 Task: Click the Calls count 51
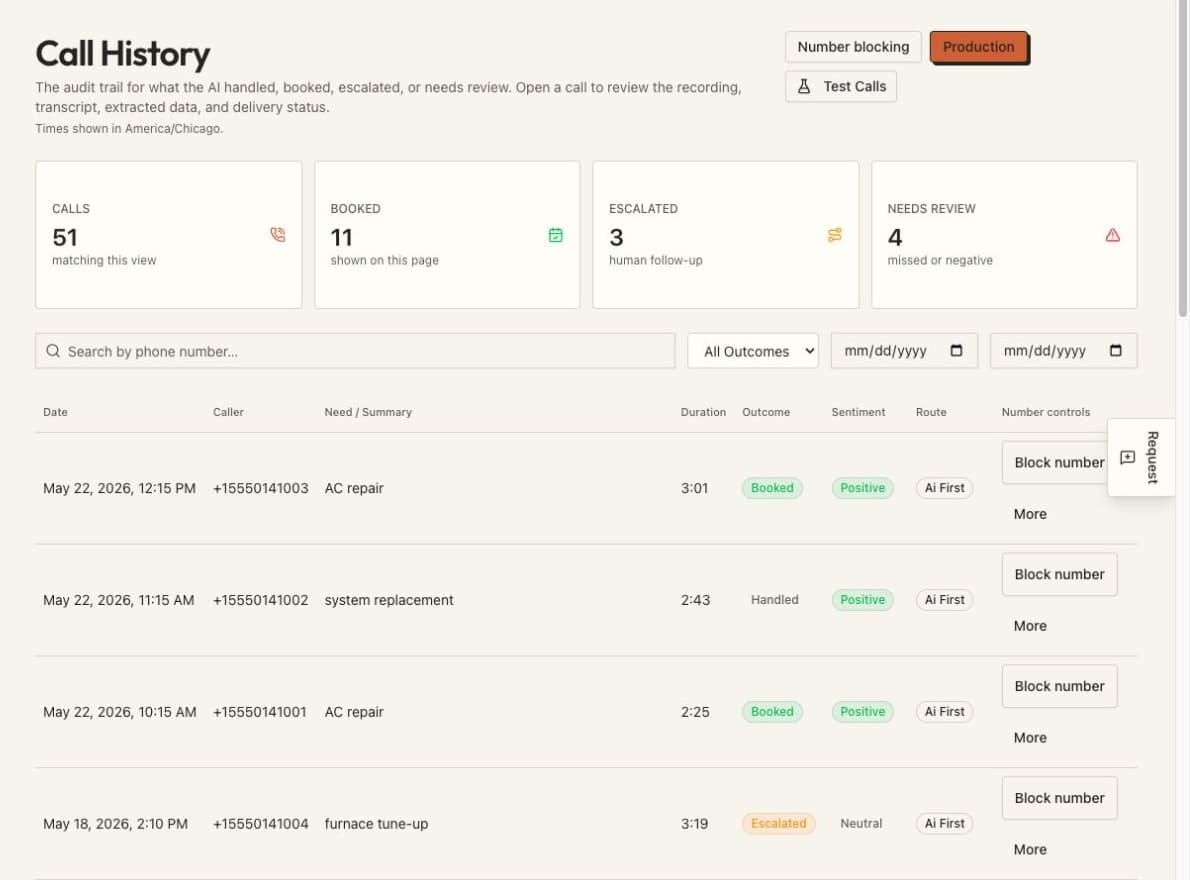tap(65, 237)
